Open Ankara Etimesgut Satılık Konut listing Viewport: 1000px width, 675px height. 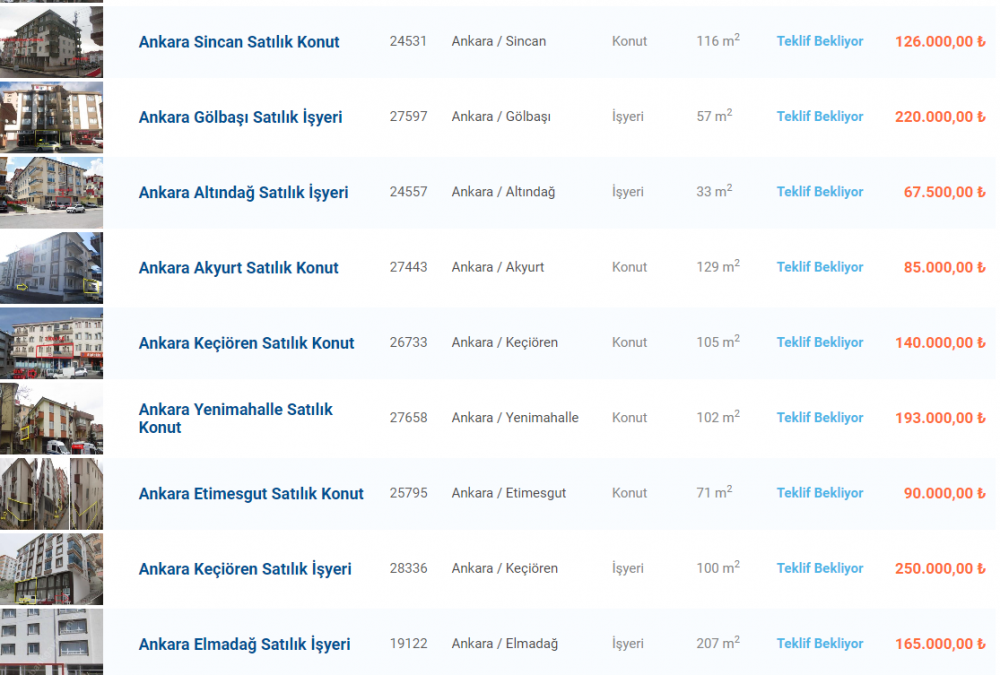coord(251,494)
